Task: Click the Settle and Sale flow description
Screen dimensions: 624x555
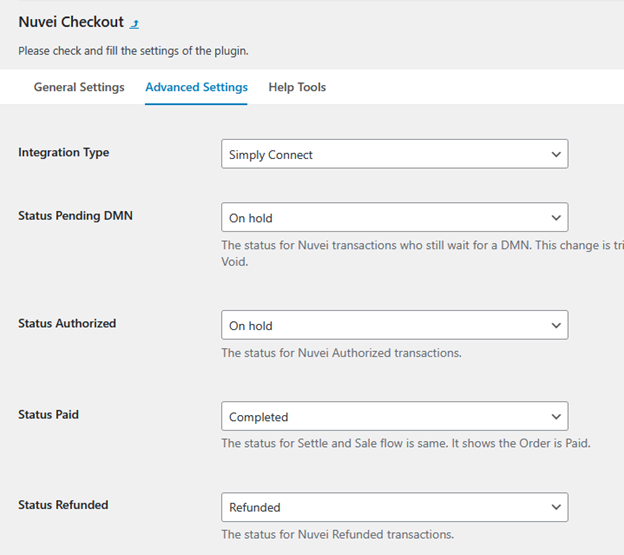Action: click(x=405, y=443)
